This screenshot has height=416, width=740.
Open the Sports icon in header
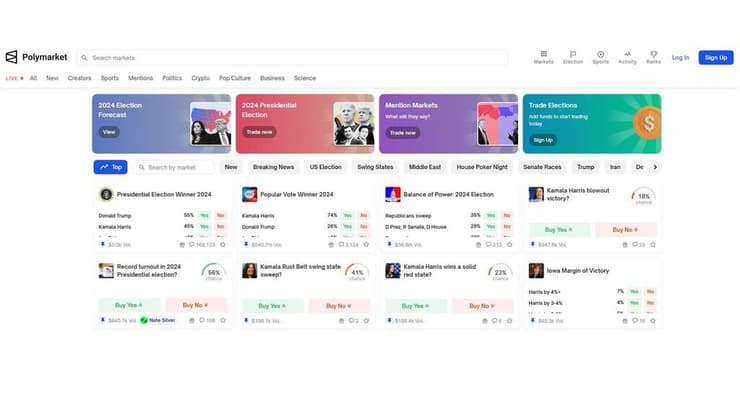[x=600, y=57]
